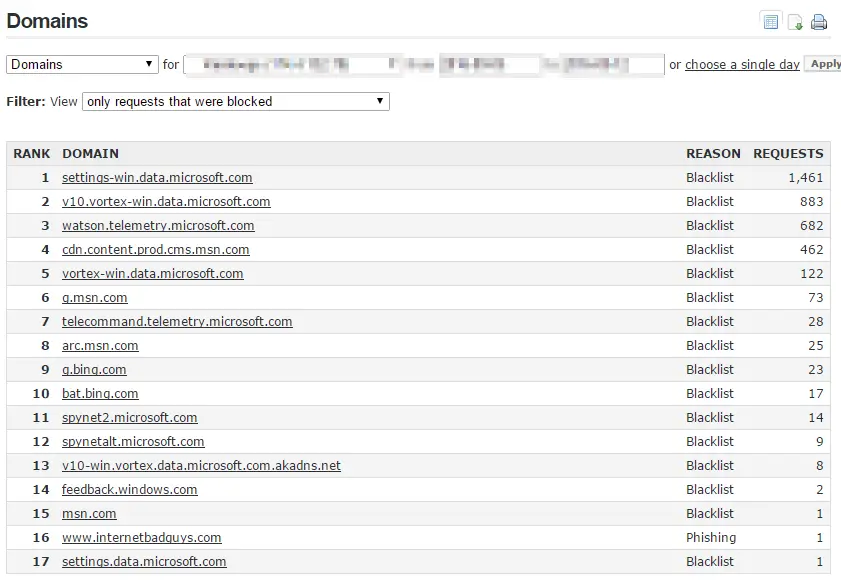Open watson.telemetry.microsoft.com link

click(x=158, y=225)
